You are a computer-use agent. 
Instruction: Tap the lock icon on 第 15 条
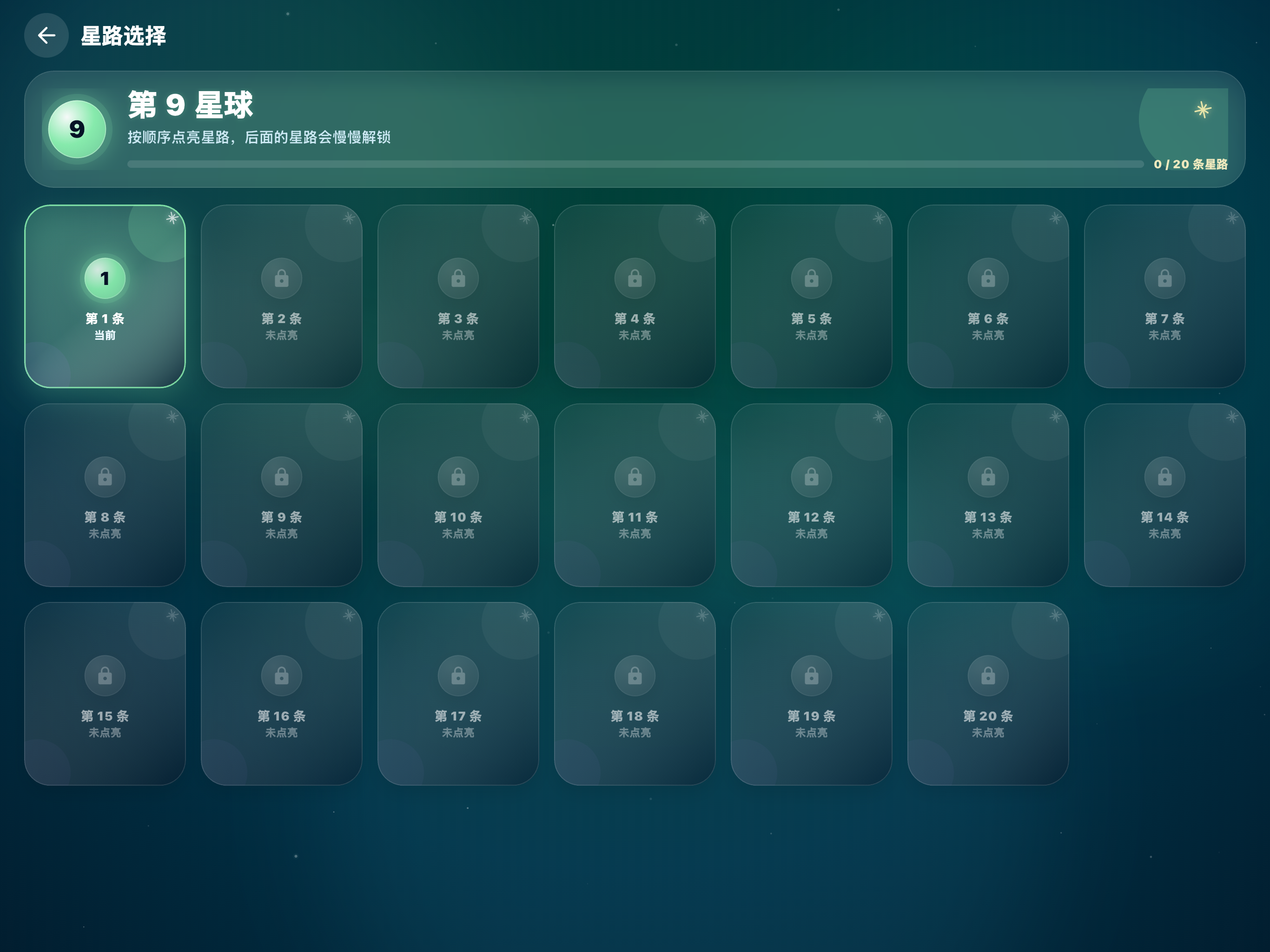pos(105,676)
